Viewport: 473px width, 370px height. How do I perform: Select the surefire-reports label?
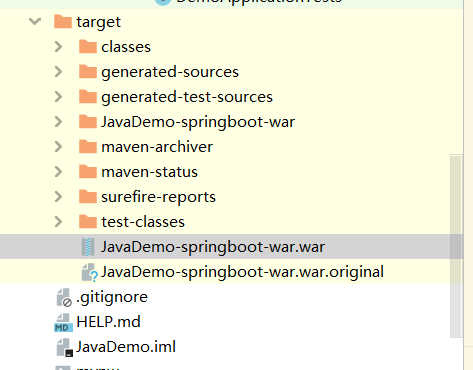point(158,197)
